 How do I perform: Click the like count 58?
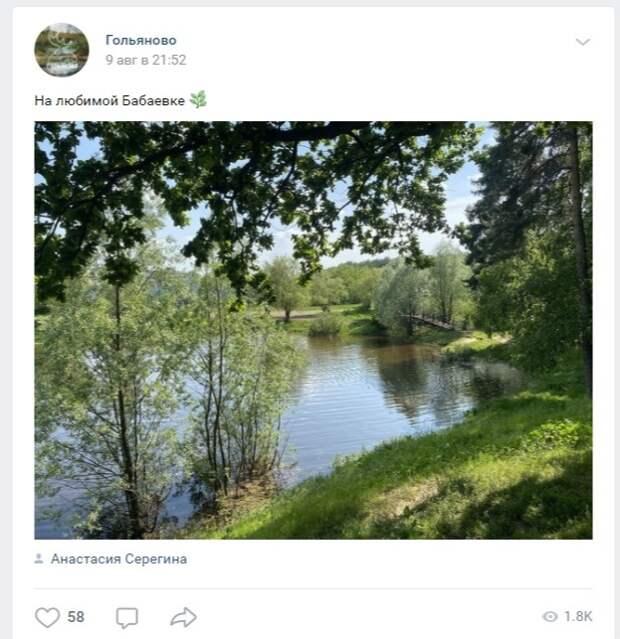pyautogui.click(x=76, y=617)
